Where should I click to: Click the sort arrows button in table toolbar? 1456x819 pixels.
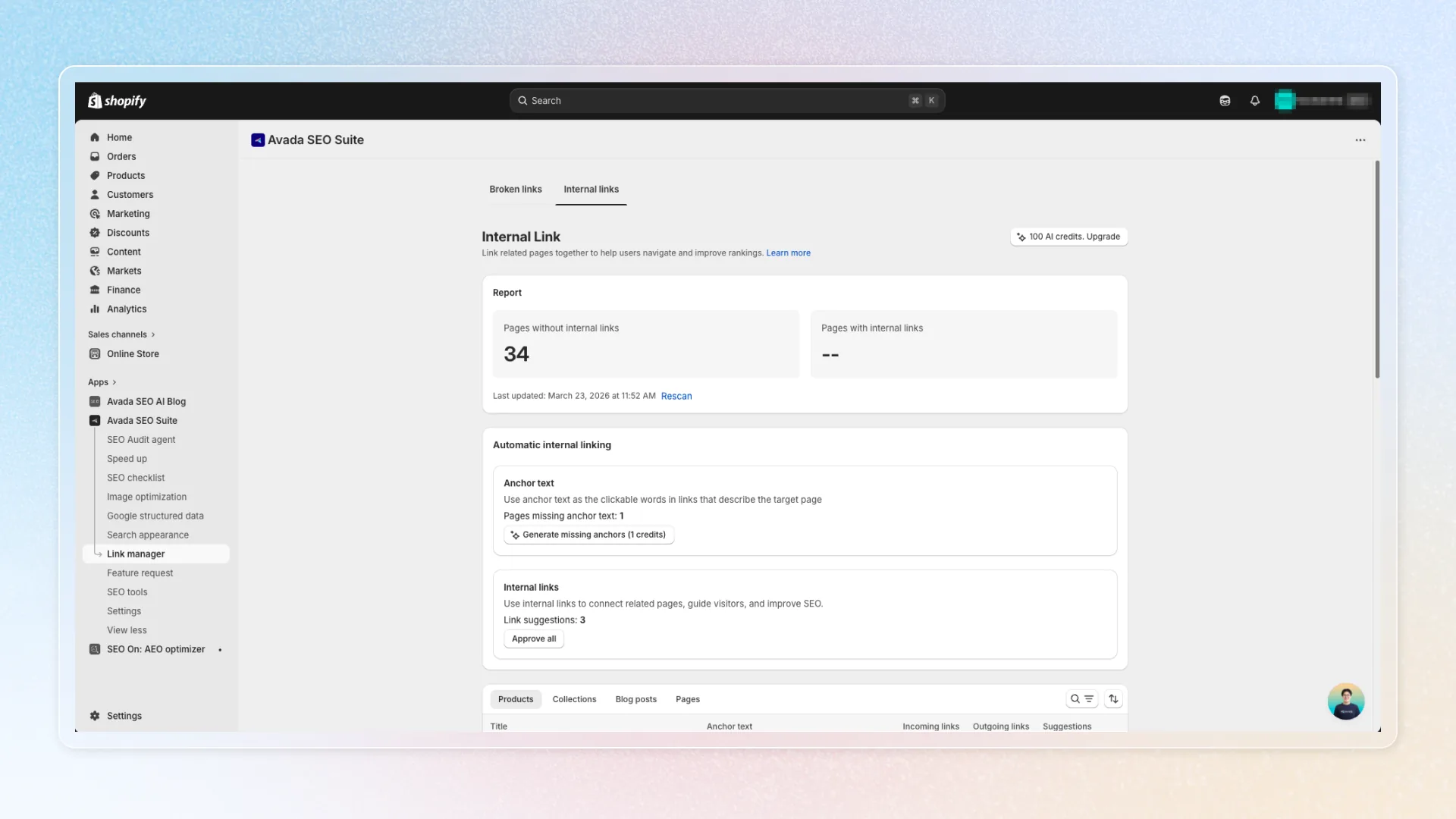click(1113, 699)
